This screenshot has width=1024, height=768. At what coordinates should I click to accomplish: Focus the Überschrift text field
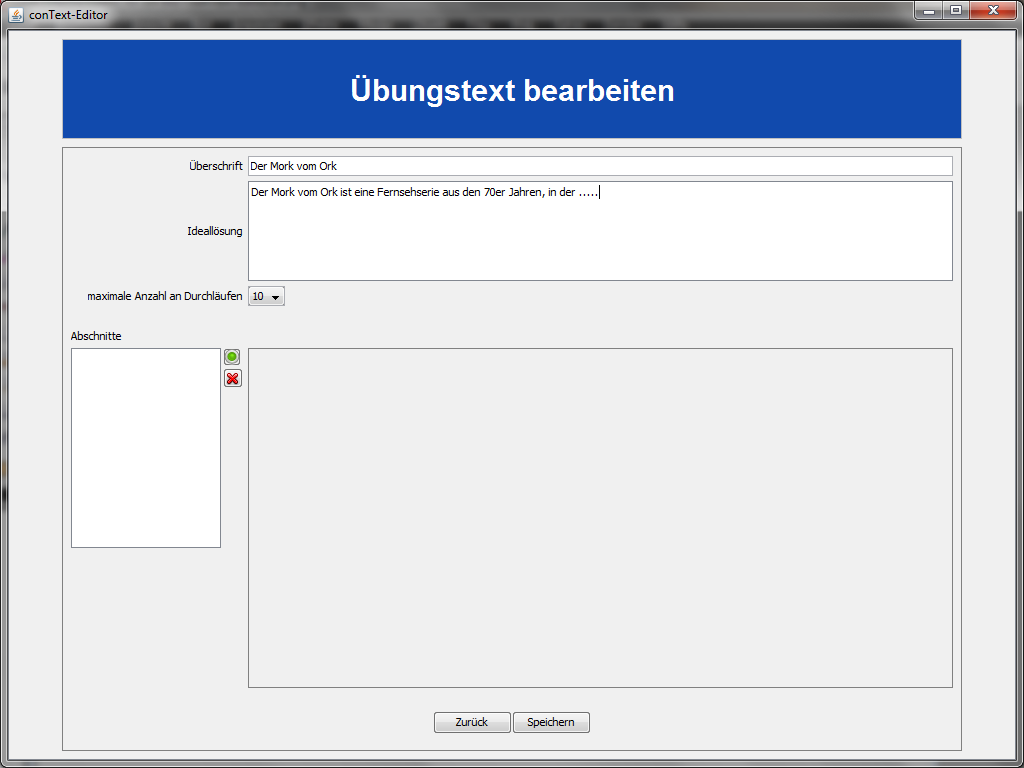600,166
